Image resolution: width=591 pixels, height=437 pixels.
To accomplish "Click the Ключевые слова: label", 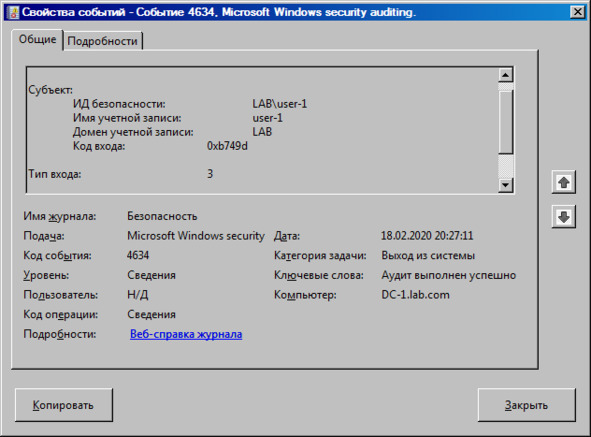I will tap(318, 275).
